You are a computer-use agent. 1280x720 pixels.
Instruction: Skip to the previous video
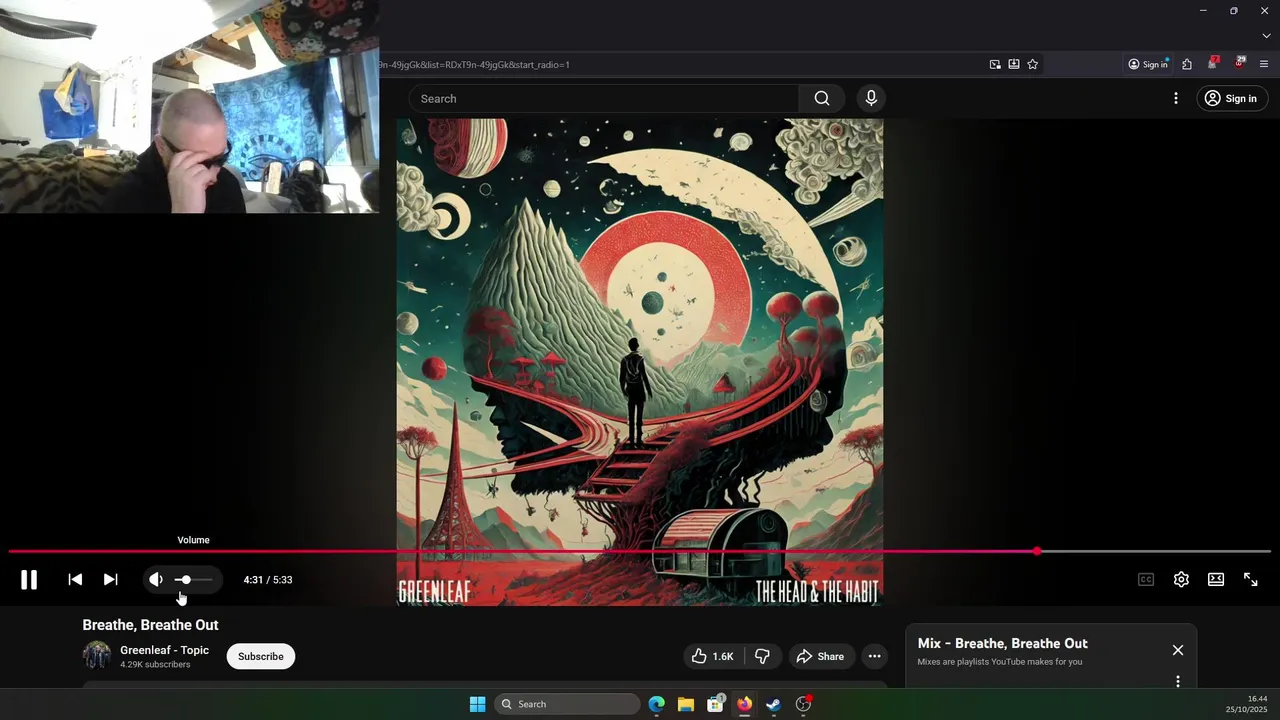[75, 580]
